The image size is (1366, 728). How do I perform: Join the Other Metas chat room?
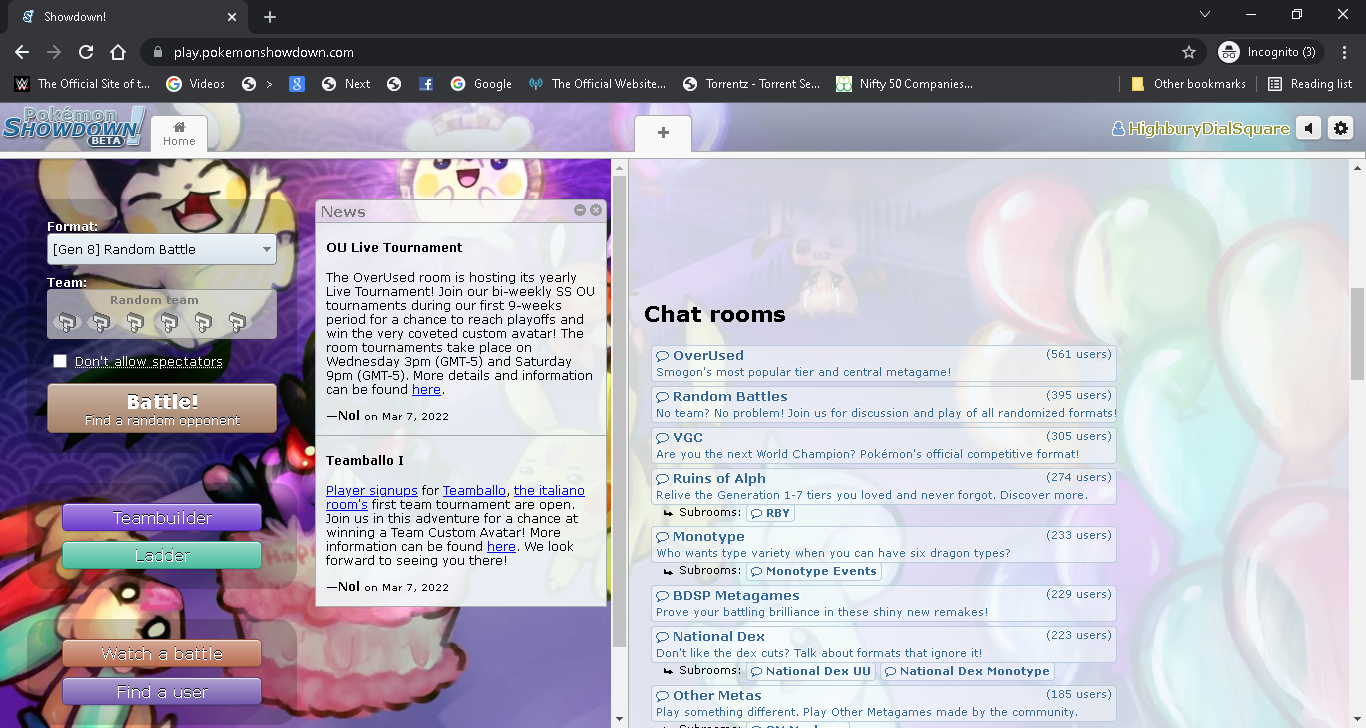coord(884,703)
